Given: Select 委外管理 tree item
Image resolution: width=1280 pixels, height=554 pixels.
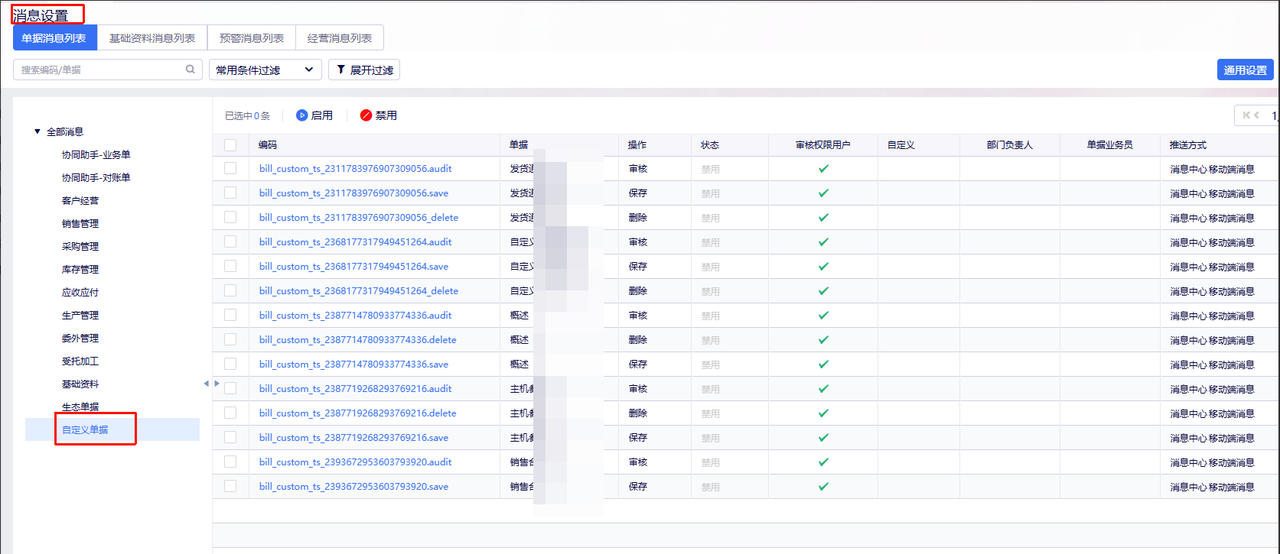Looking at the screenshot, I should point(80,339).
